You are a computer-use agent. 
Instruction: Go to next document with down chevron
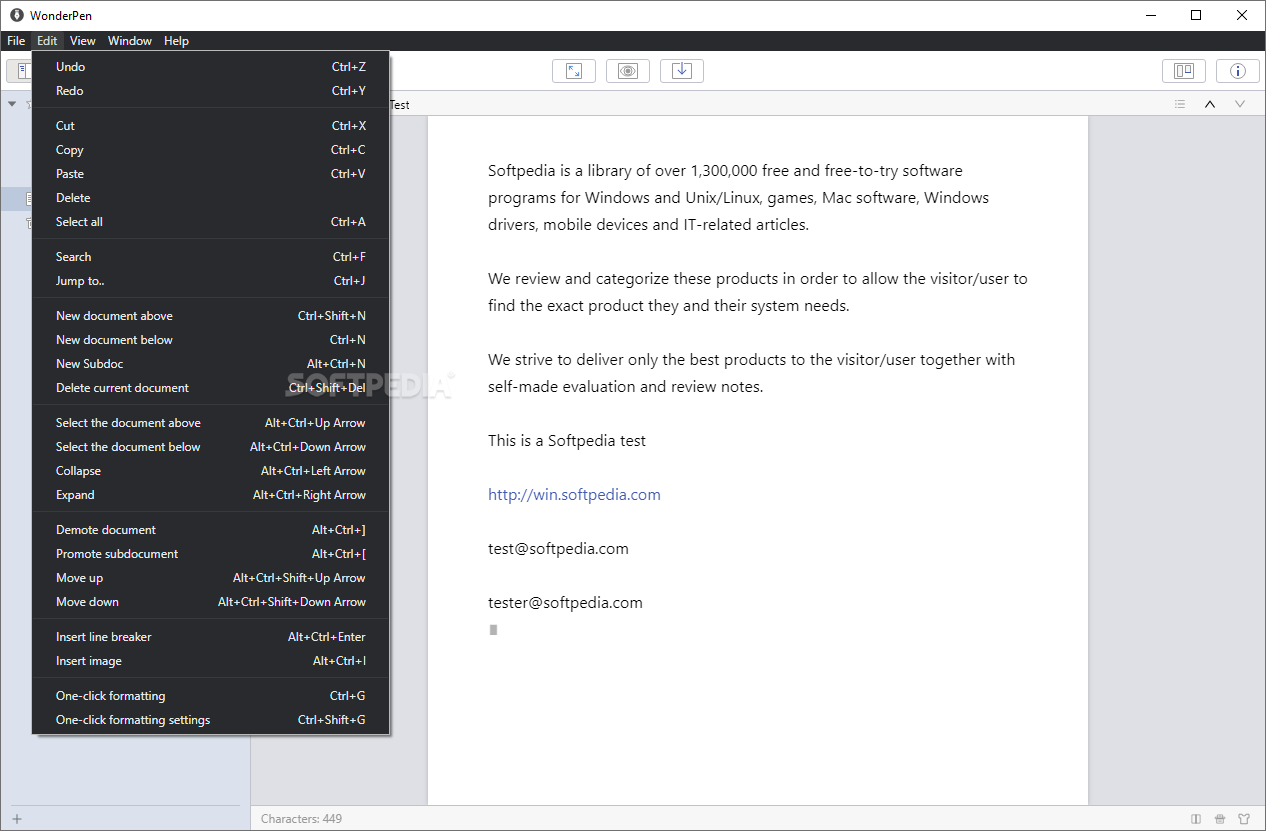[1240, 104]
